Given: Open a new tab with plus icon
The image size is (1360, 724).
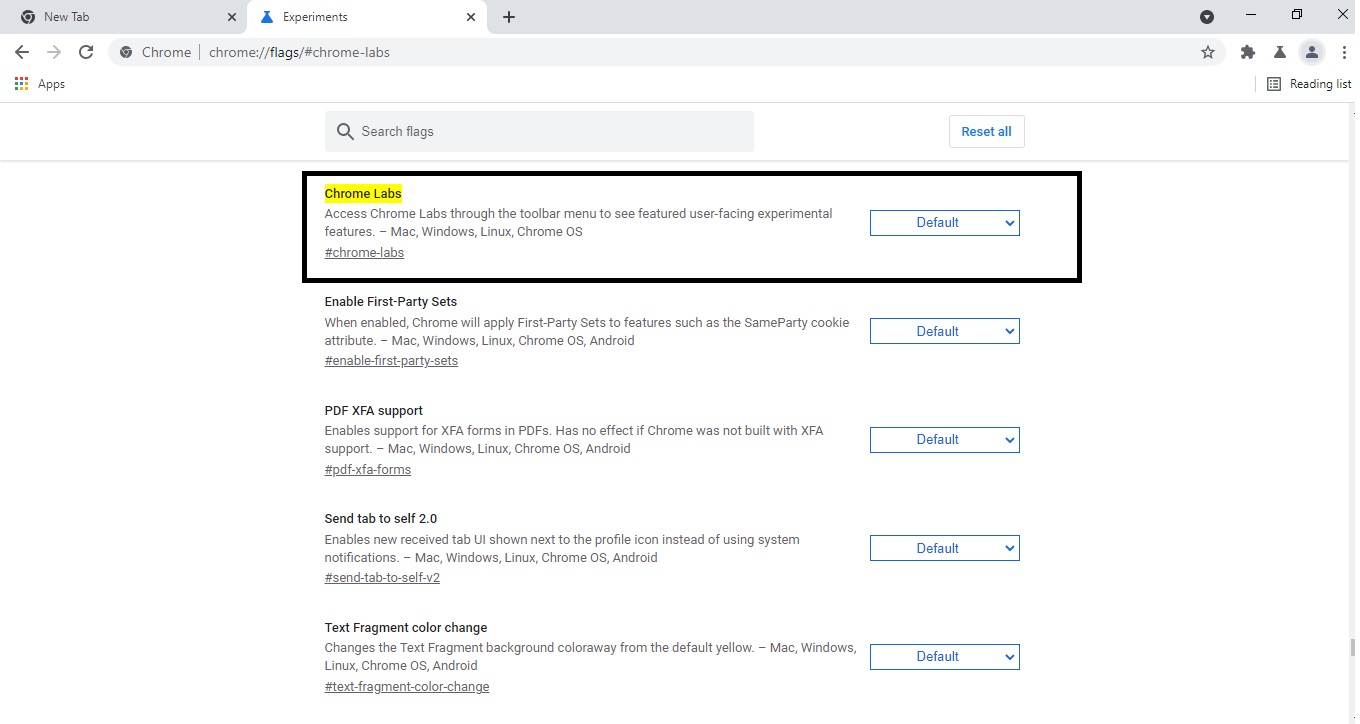Looking at the screenshot, I should (509, 17).
